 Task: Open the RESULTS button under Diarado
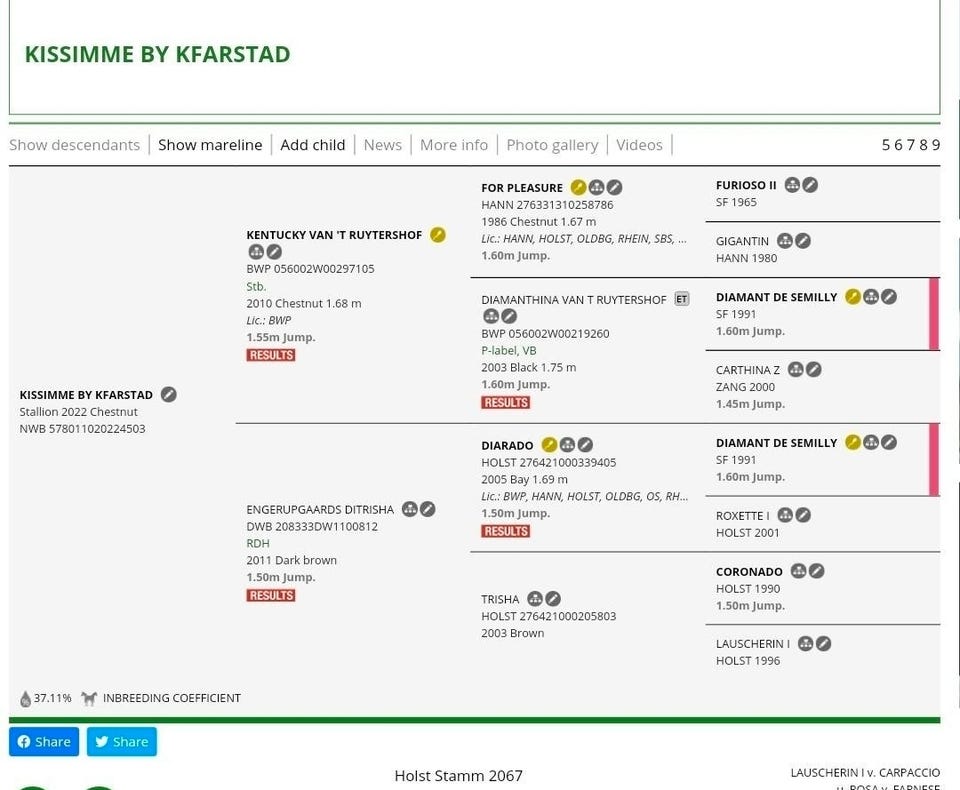[x=506, y=531]
